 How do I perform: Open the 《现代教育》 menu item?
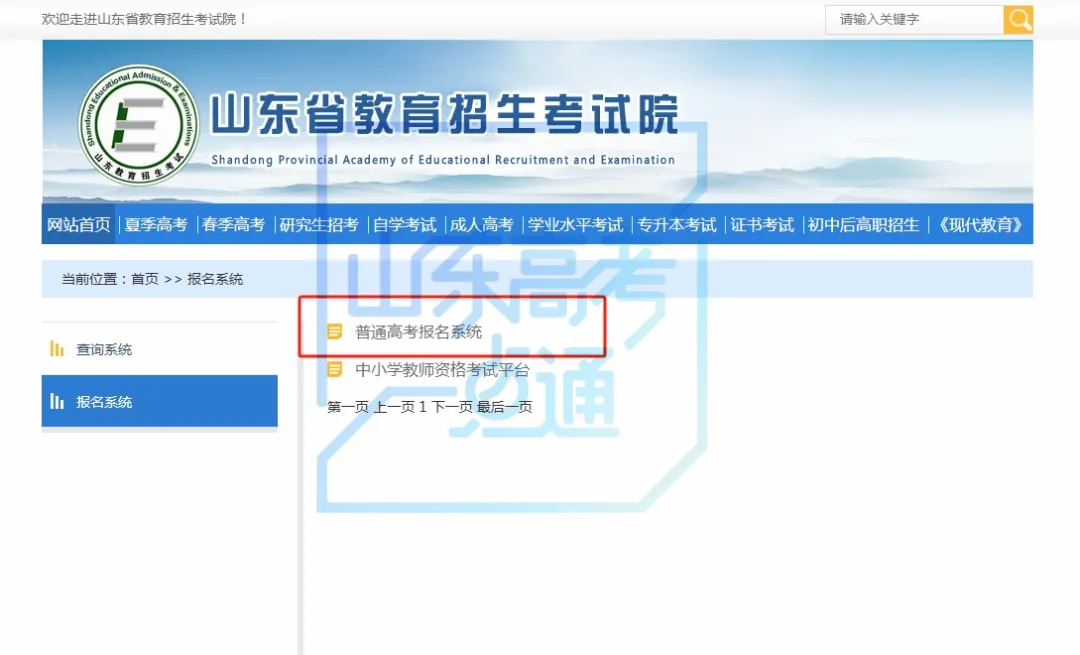point(979,225)
